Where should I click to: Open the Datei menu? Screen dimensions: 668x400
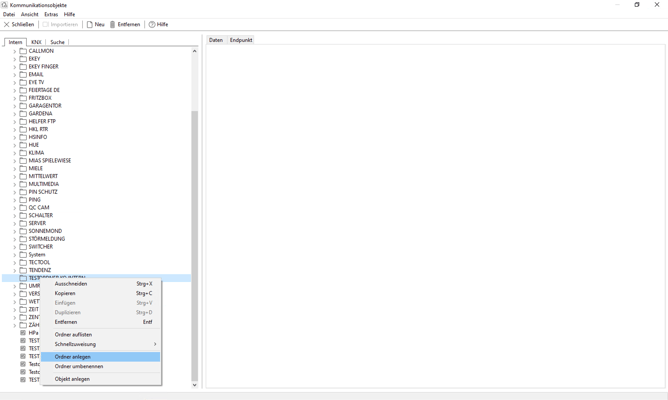(9, 14)
